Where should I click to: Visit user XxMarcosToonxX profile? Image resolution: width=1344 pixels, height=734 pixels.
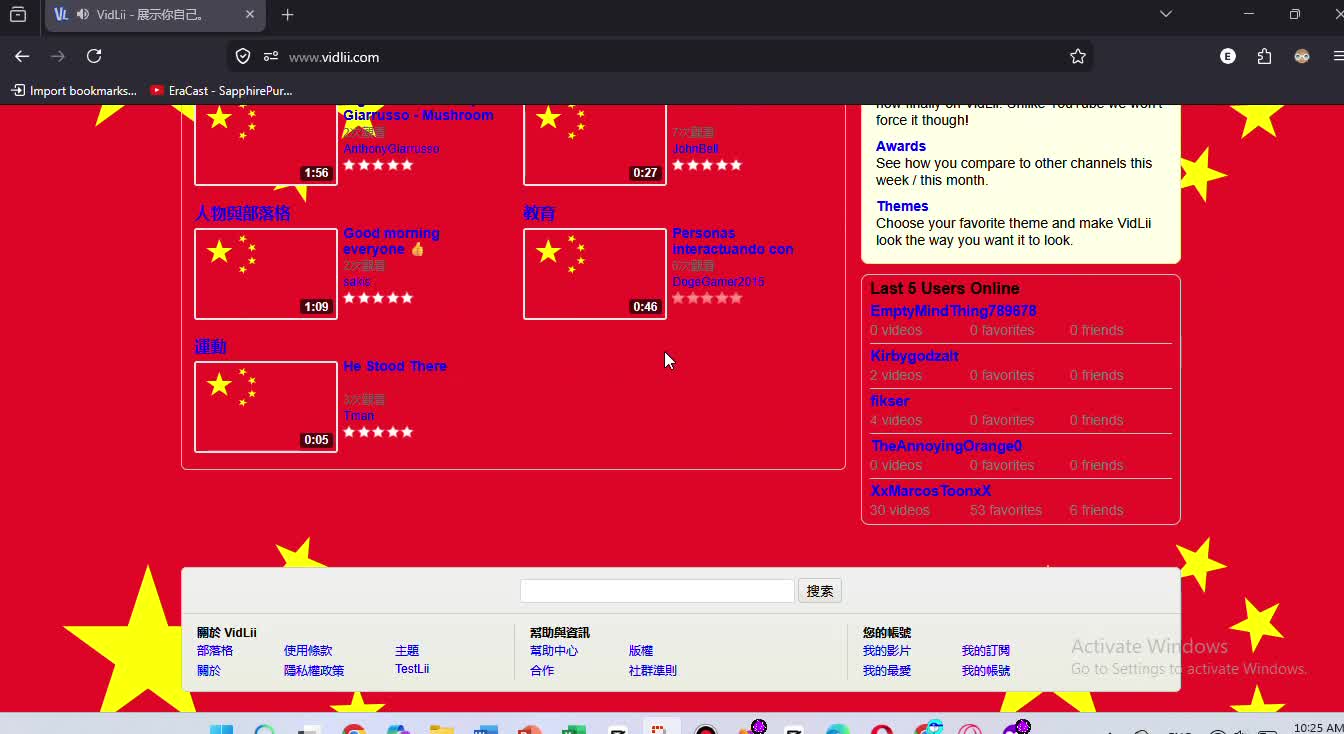point(930,490)
